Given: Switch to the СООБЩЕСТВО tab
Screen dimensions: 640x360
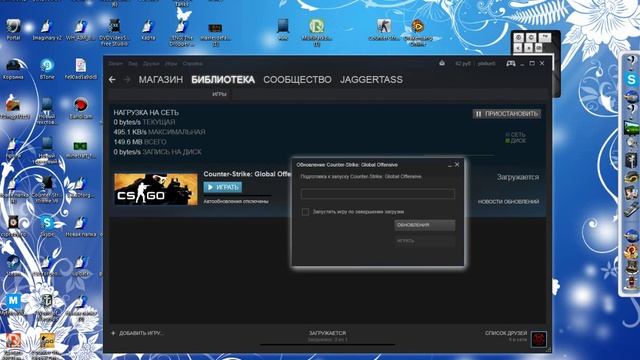Looking at the screenshot, I should [297, 80].
